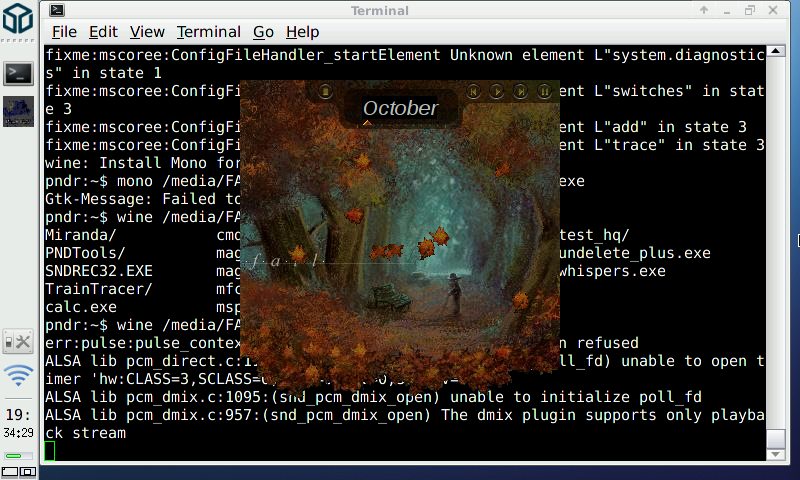Skip to previous track in the overlay player
The height and width of the screenshot is (480, 800).
coord(474,92)
